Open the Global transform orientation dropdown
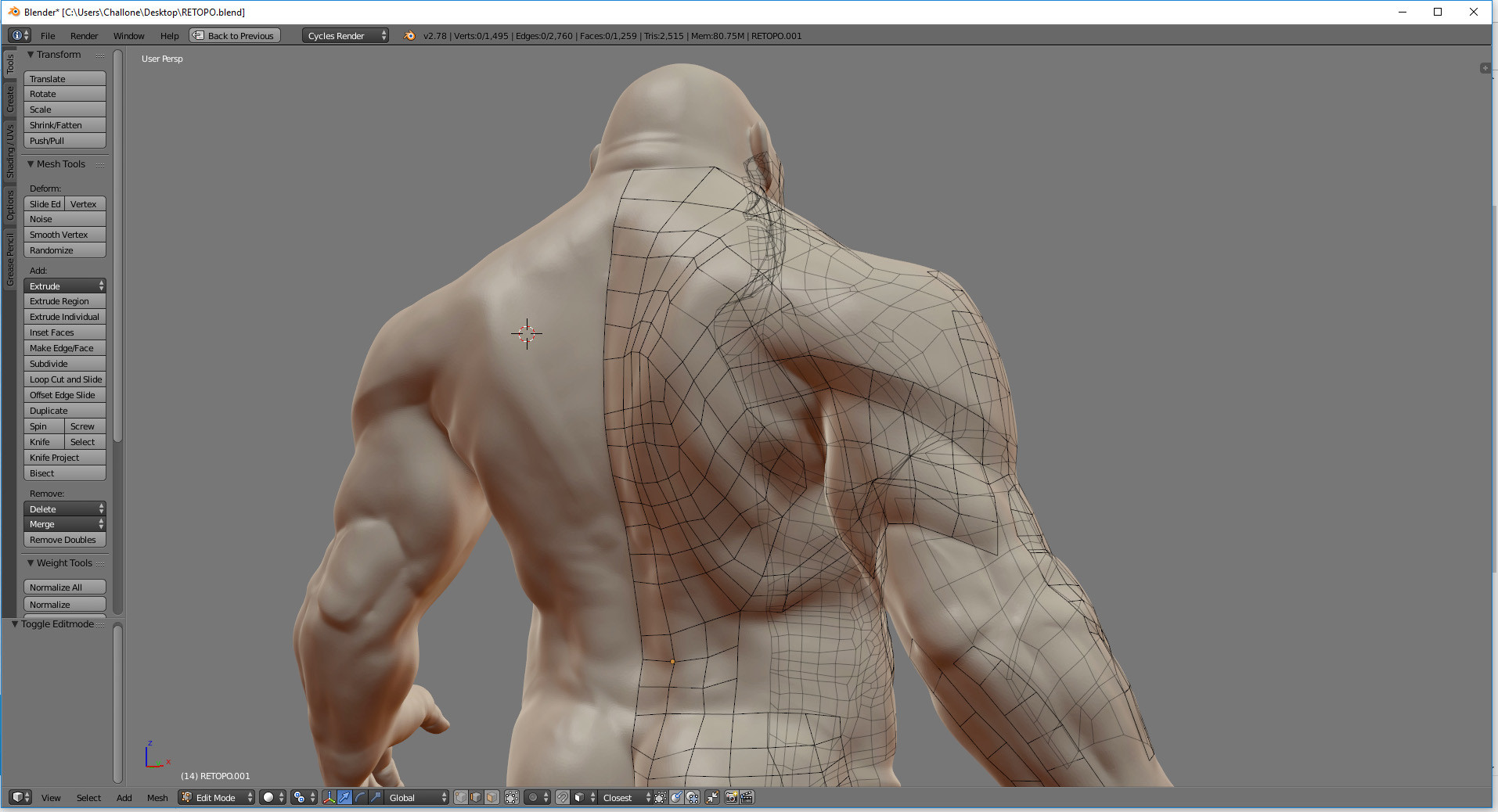 416,797
